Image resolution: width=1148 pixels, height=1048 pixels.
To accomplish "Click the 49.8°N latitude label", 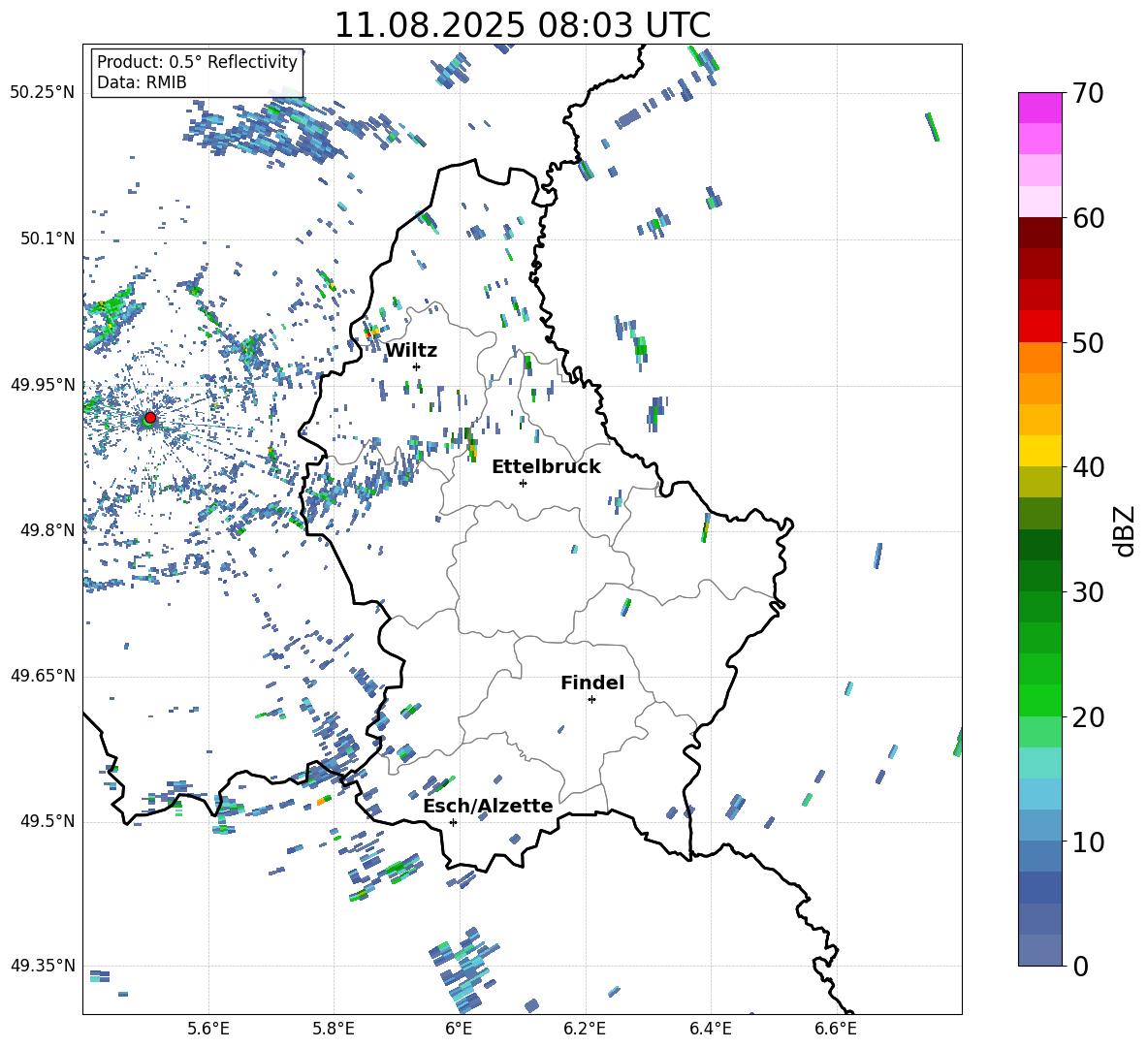I will [x=48, y=530].
